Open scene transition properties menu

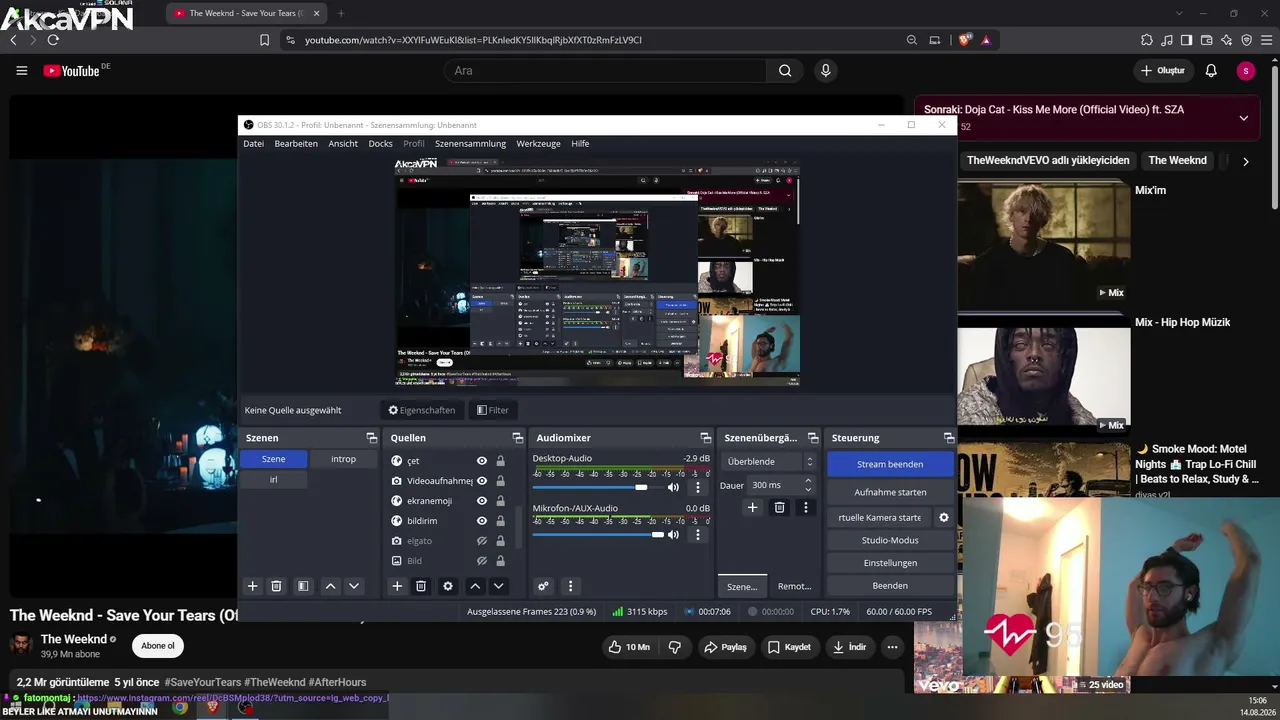click(806, 508)
